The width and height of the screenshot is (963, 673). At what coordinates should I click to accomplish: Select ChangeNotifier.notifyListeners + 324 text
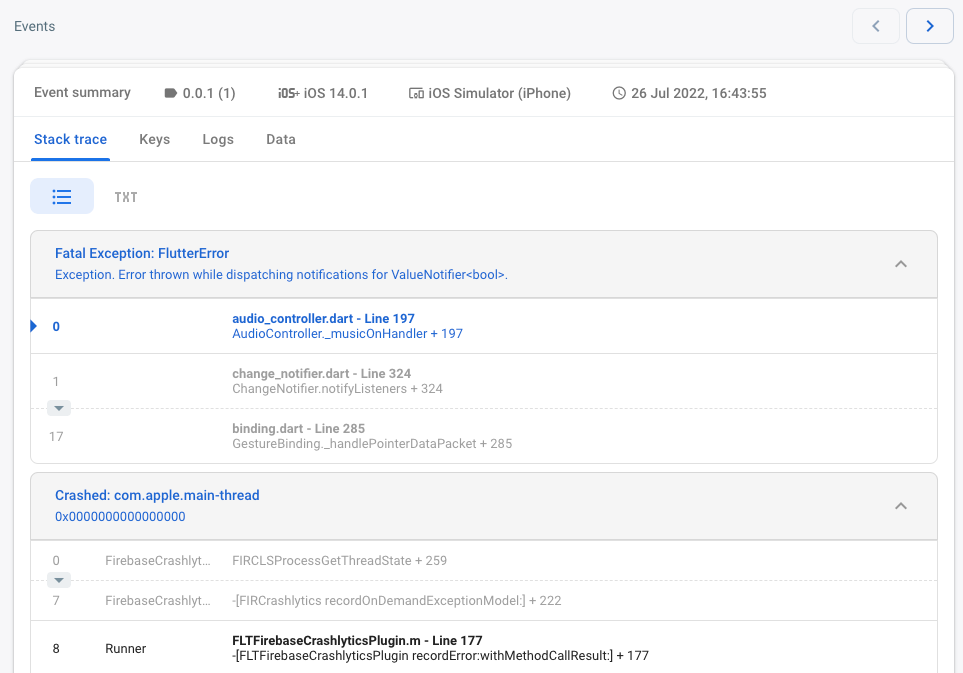(x=337, y=389)
